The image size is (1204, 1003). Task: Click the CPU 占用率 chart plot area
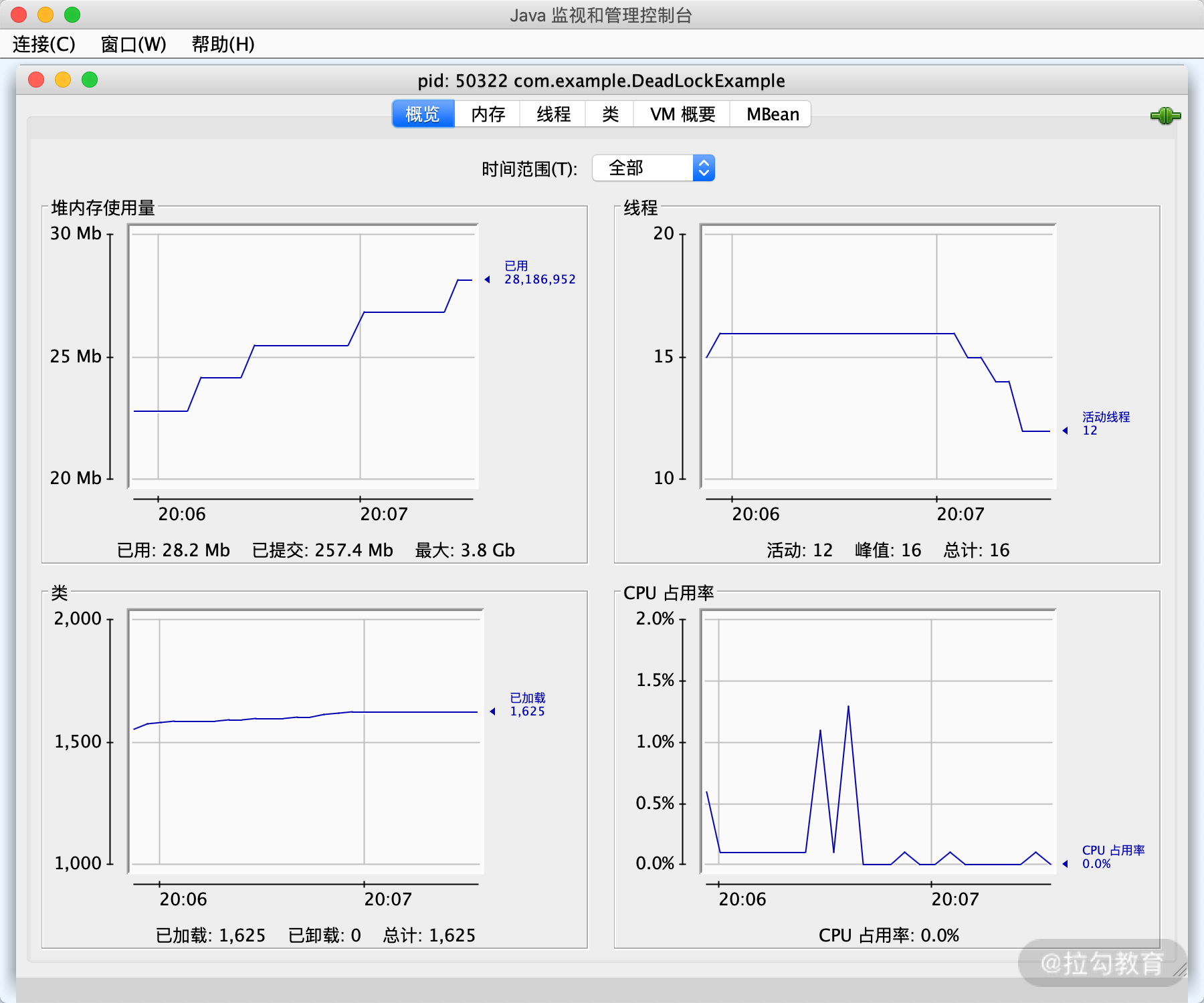tap(878, 742)
